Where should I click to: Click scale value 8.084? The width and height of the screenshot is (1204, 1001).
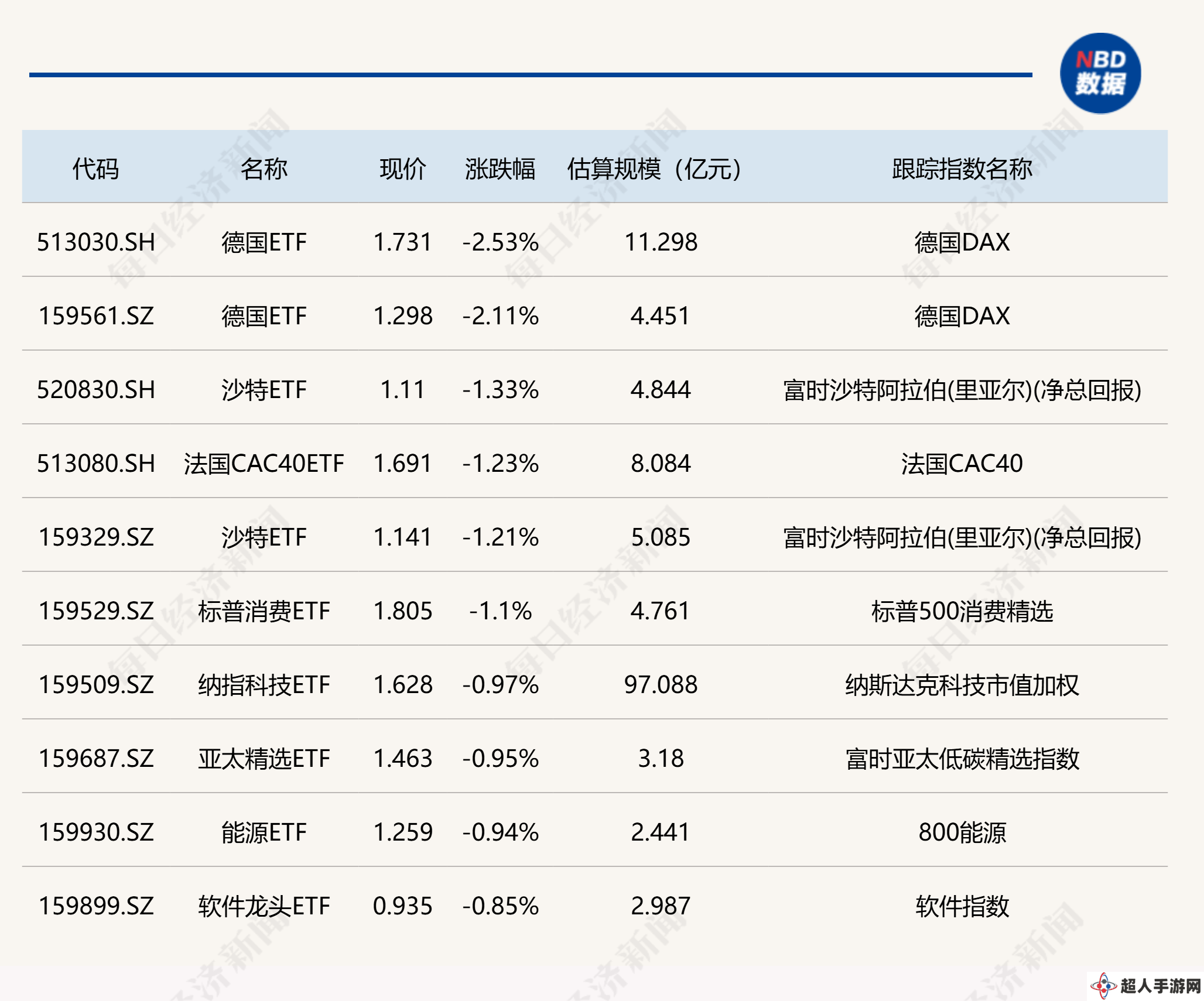click(661, 463)
